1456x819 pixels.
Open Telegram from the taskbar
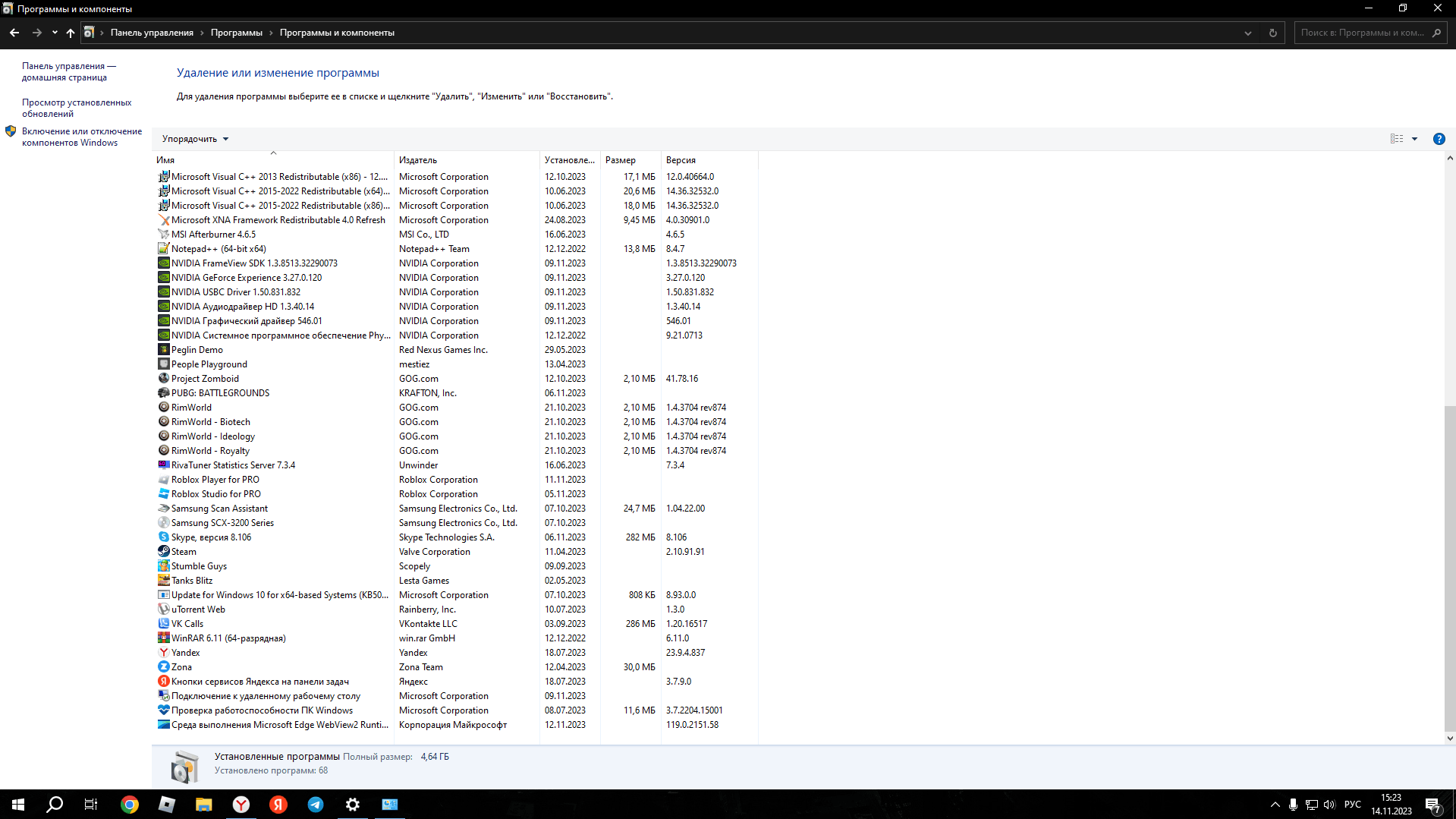click(x=316, y=805)
